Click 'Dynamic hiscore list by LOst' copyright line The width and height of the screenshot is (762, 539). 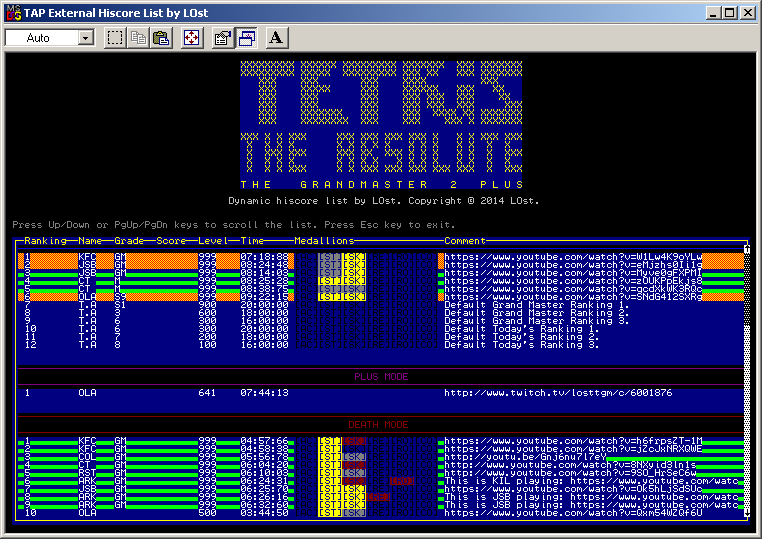tap(384, 201)
